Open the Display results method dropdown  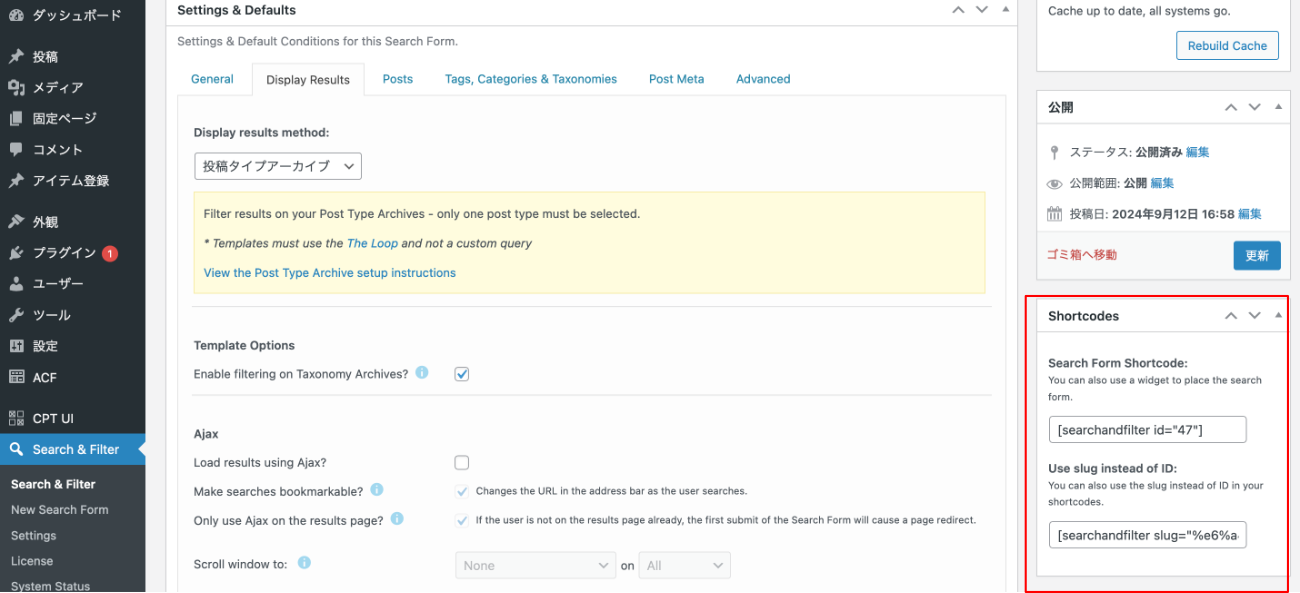pos(278,166)
